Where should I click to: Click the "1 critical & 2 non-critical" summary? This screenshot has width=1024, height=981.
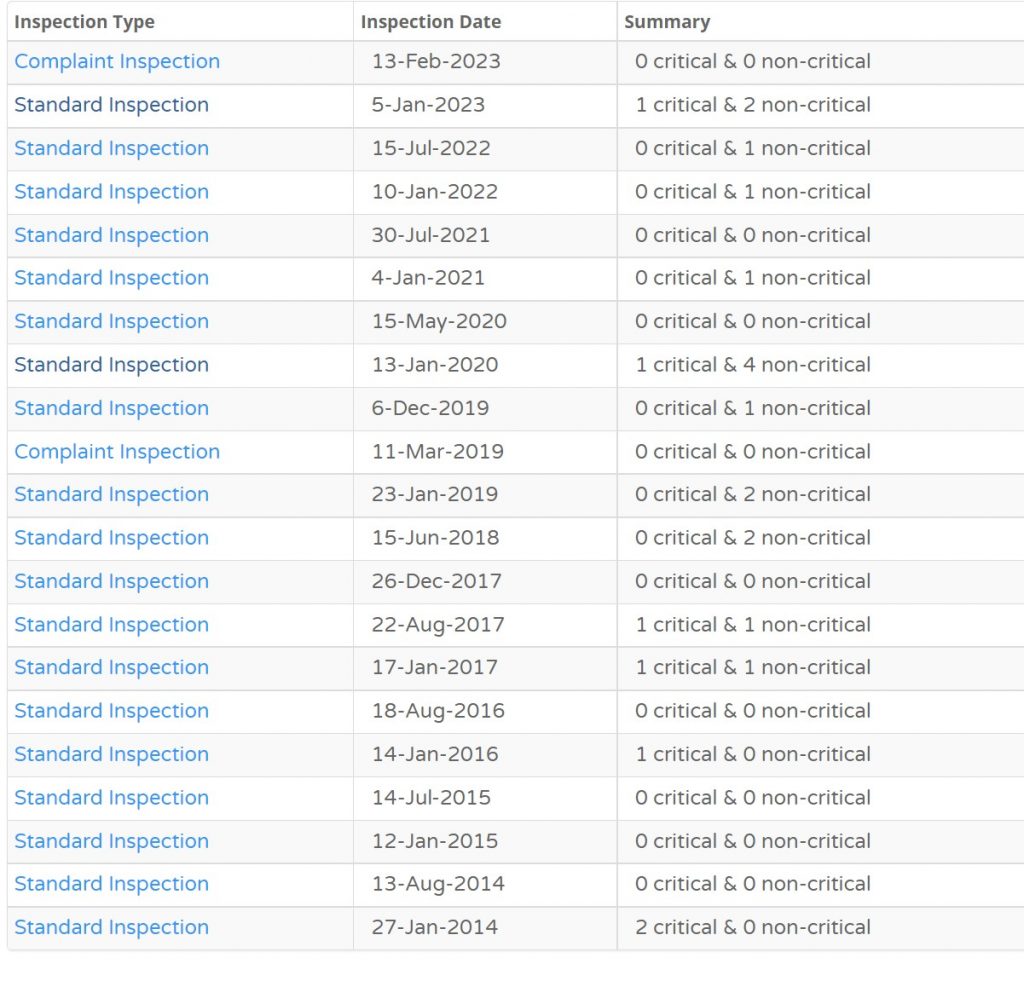point(753,105)
